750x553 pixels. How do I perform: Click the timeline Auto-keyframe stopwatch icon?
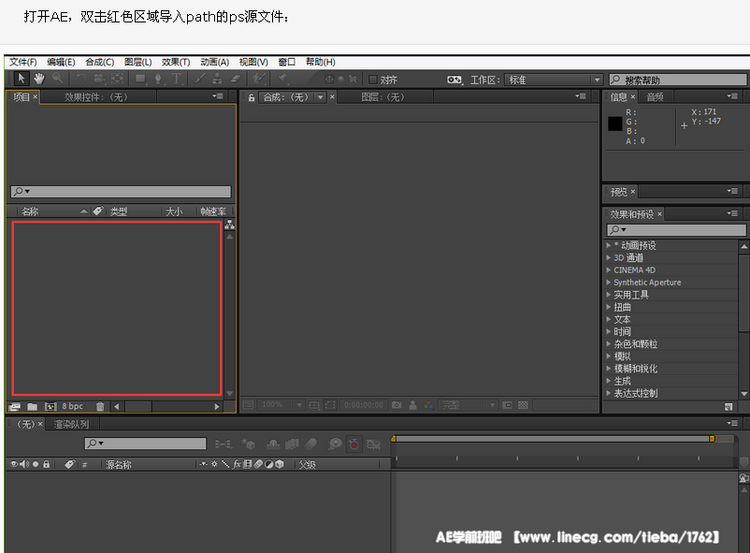(354, 444)
